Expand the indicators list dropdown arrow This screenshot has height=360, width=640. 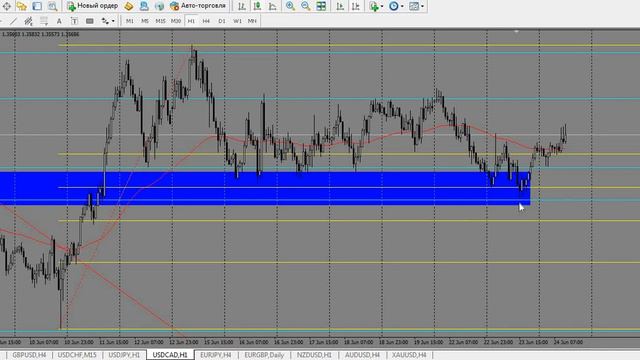click(x=382, y=6)
